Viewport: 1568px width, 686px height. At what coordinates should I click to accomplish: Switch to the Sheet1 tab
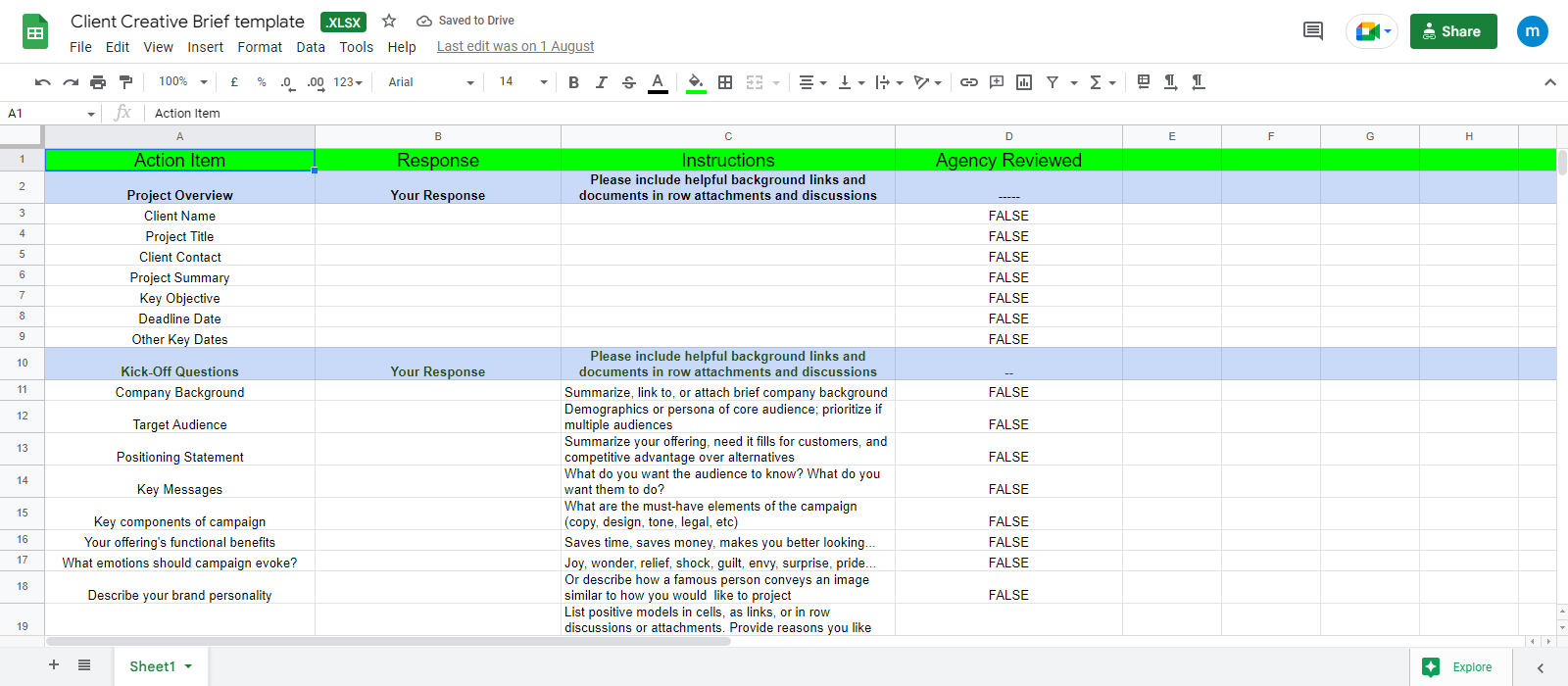153,666
